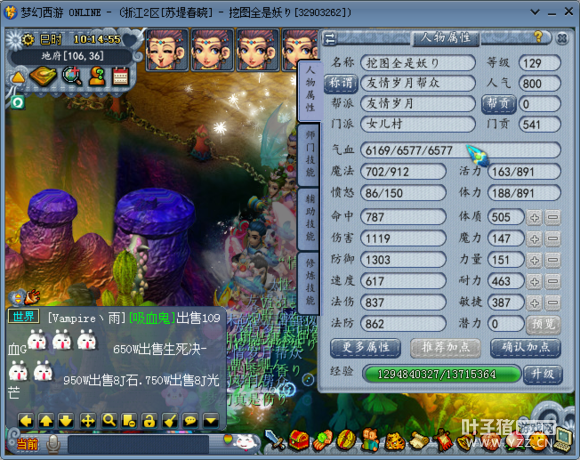580x460 pixels.
Task: Open the yellow question mark help
Action: [x=538, y=37]
